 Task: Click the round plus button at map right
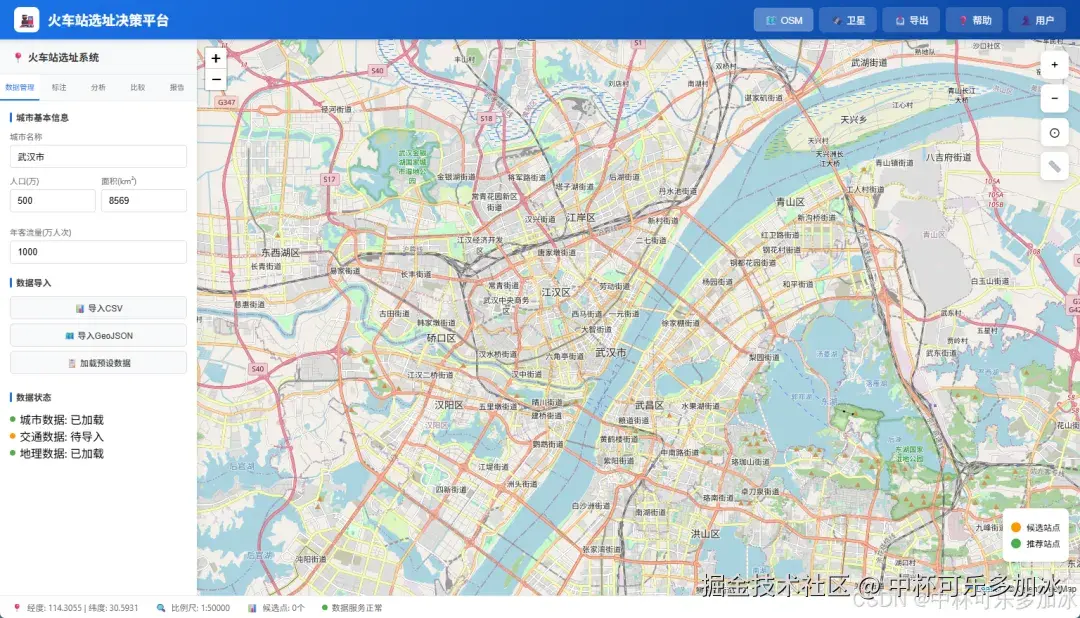[x=1054, y=65]
